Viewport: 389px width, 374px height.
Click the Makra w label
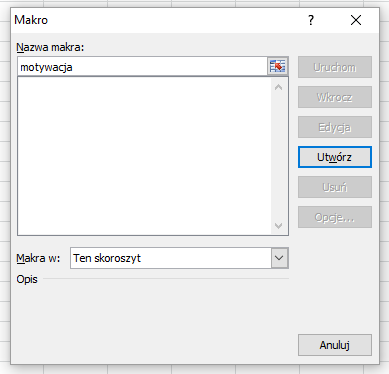point(38,258)
